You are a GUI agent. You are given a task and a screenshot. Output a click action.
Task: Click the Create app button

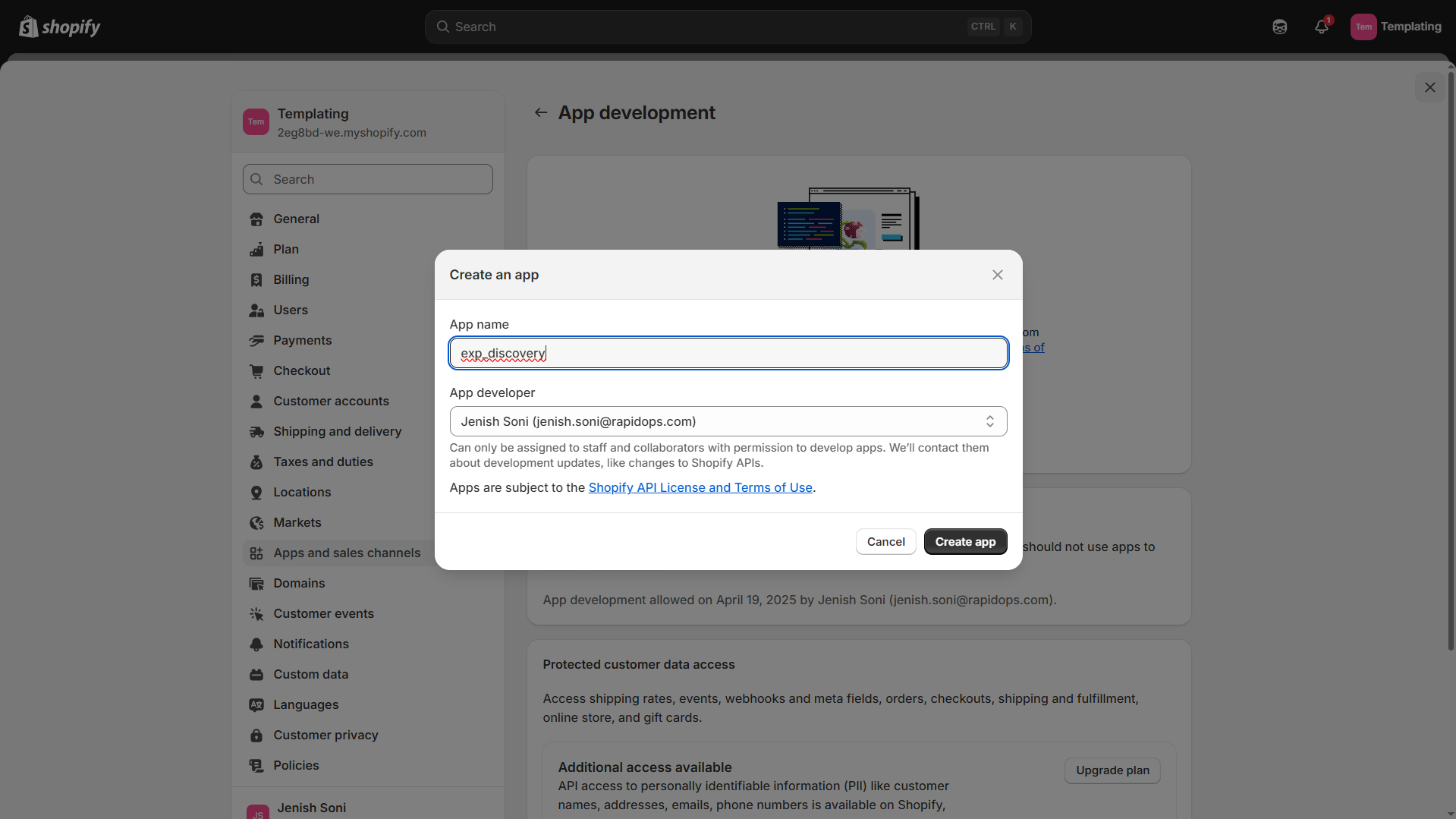coord(965,541)
